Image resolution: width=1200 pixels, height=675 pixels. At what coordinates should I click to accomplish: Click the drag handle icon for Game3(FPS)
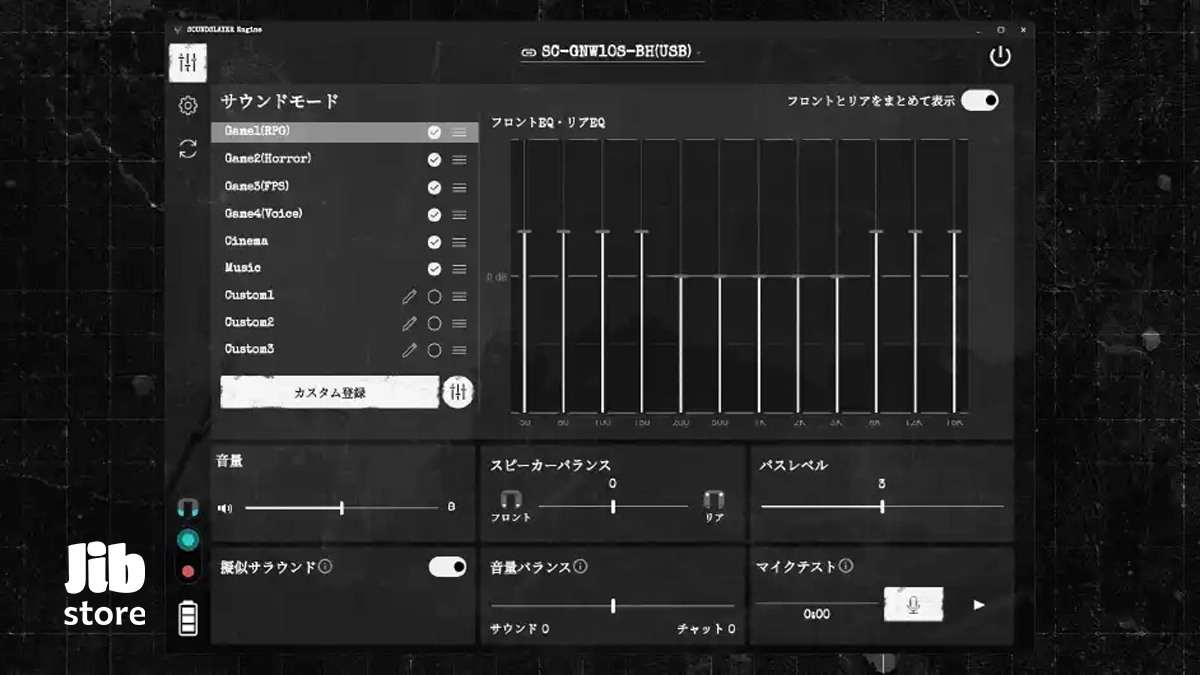coord(459,187)
